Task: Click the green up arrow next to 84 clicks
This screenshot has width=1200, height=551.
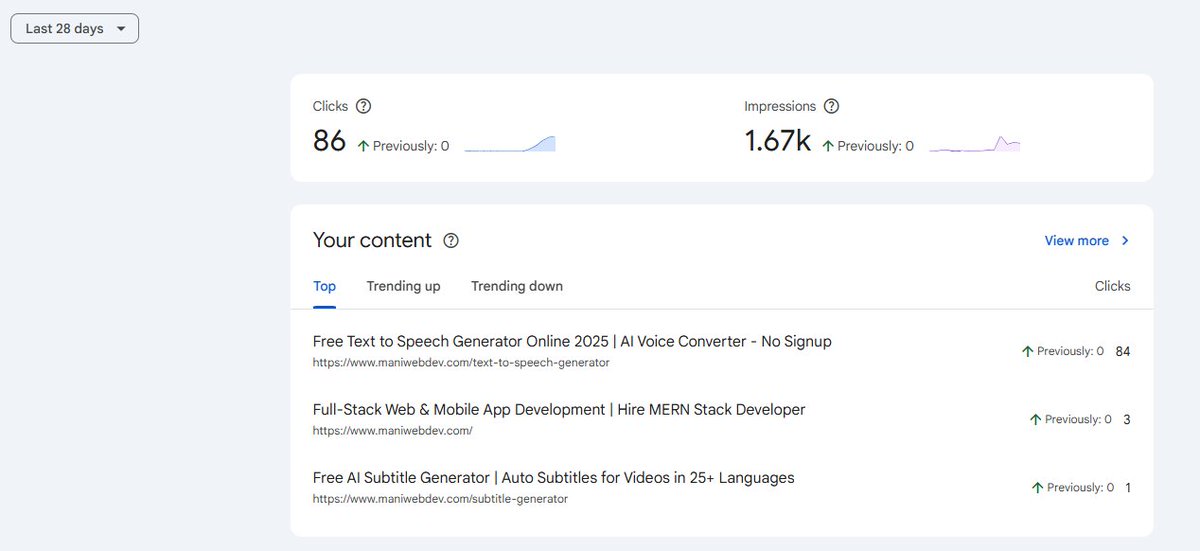Action: [x=1027, y=351]
